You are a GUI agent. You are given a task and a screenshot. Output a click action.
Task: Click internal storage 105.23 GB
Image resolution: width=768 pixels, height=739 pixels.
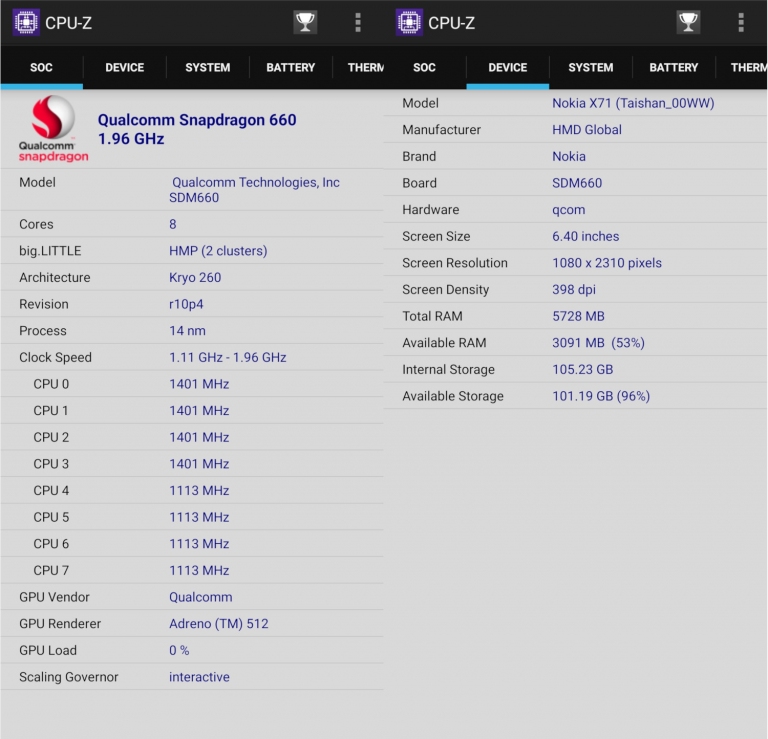pos(583,370)
